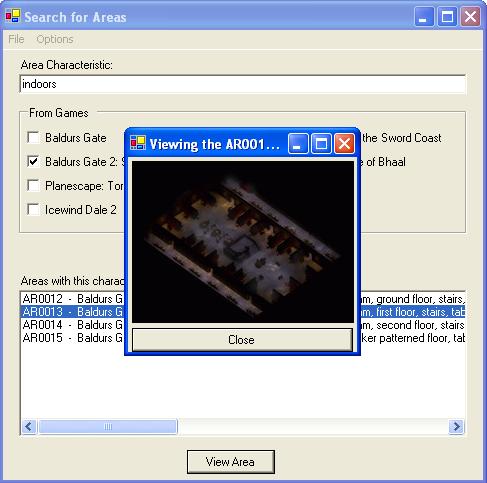
Task: Click the Close button under the preview
Action: pyautogui.click(x=242, y=340)
